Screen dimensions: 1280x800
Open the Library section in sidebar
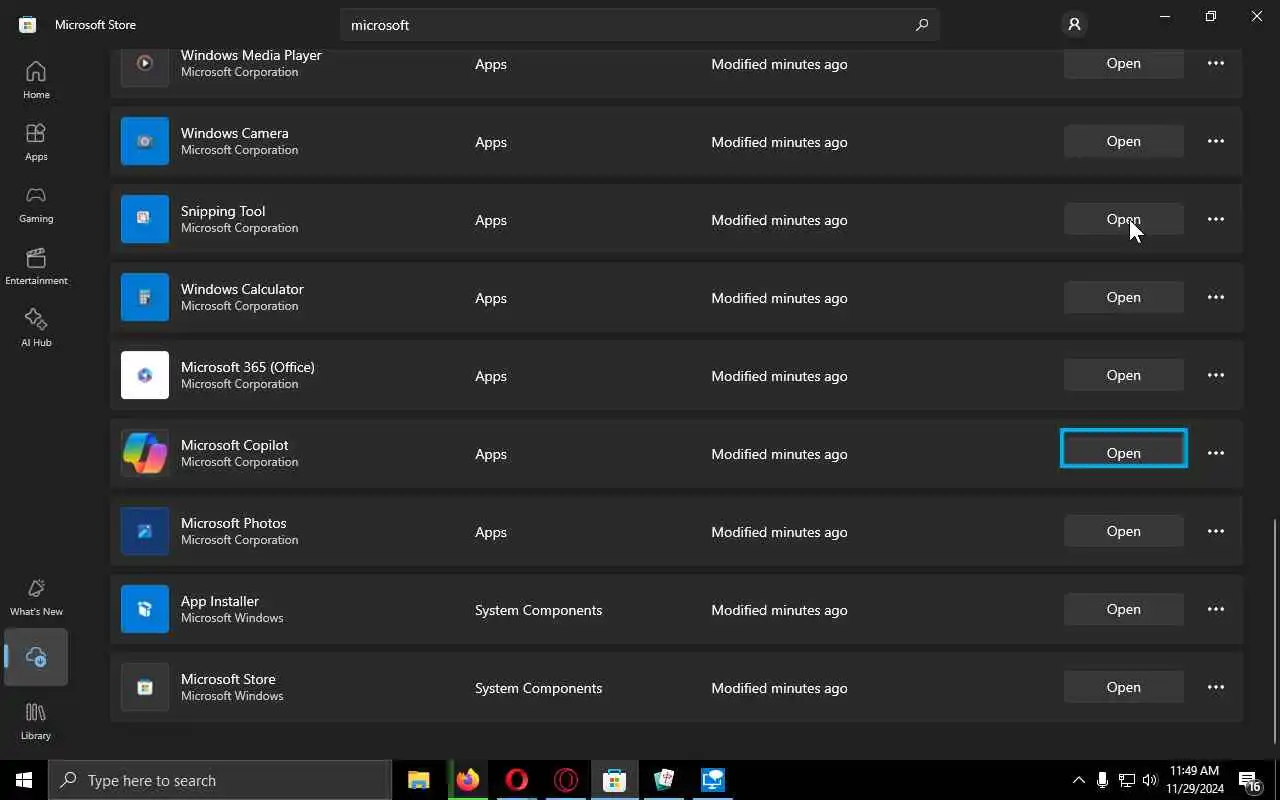tap(36, 721)
